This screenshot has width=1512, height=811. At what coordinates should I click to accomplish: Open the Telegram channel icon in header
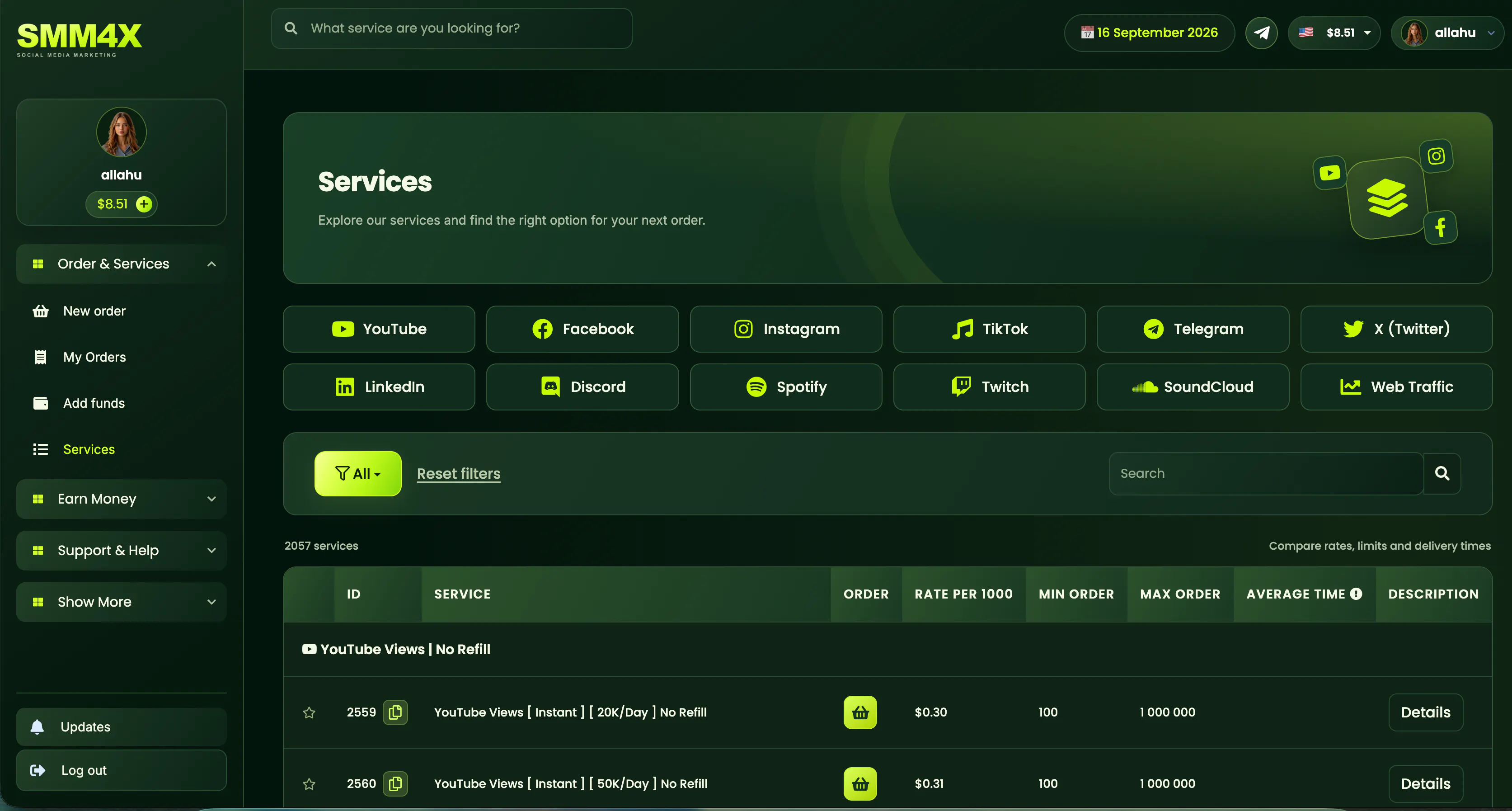tap(1261, 33)
